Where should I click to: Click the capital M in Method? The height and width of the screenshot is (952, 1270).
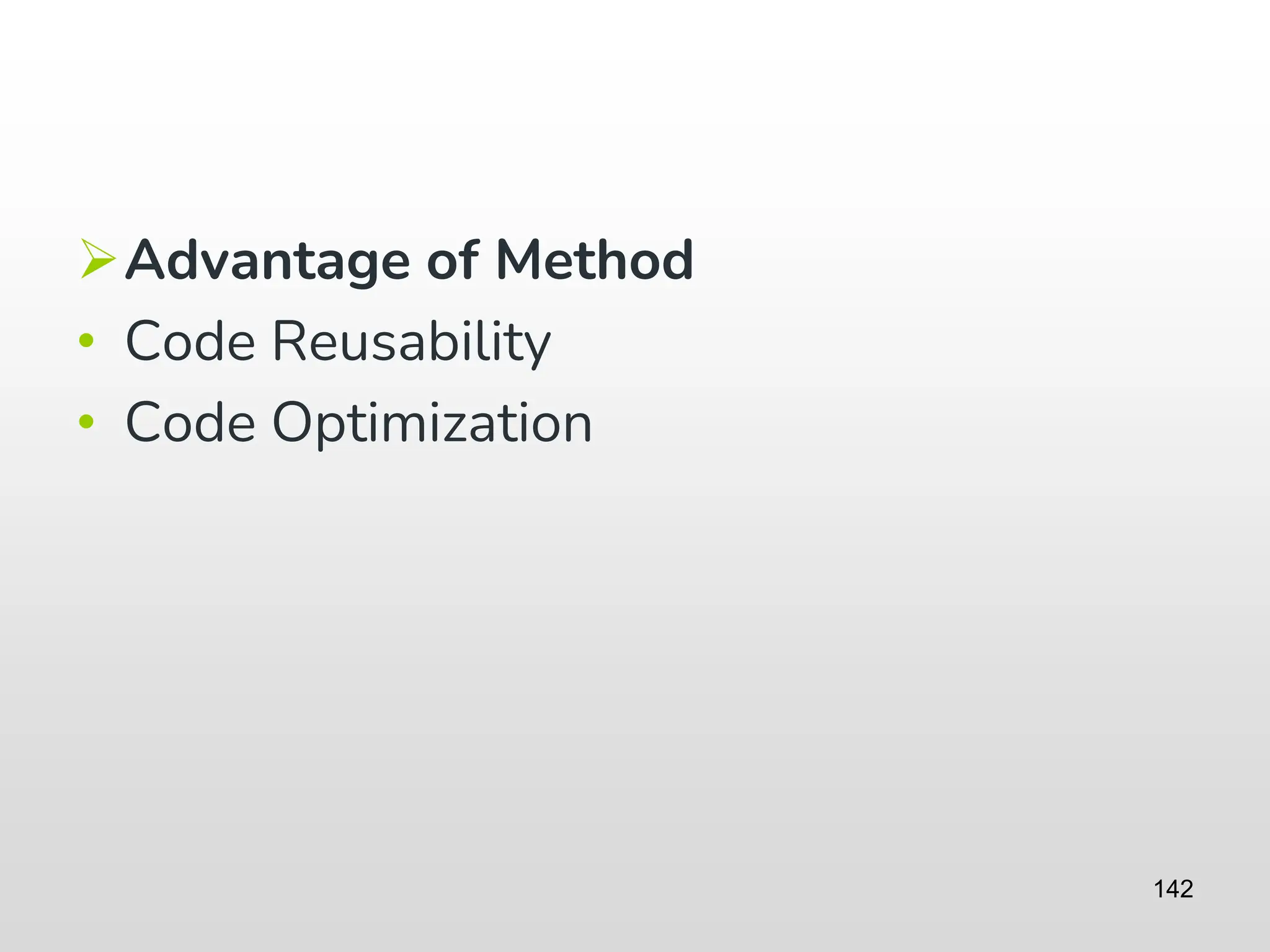coord(520,260)
